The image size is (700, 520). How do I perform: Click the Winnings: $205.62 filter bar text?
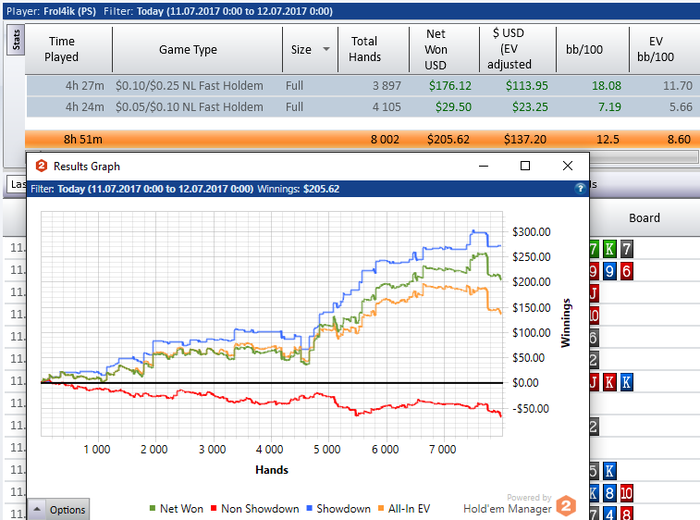(298, 189)
